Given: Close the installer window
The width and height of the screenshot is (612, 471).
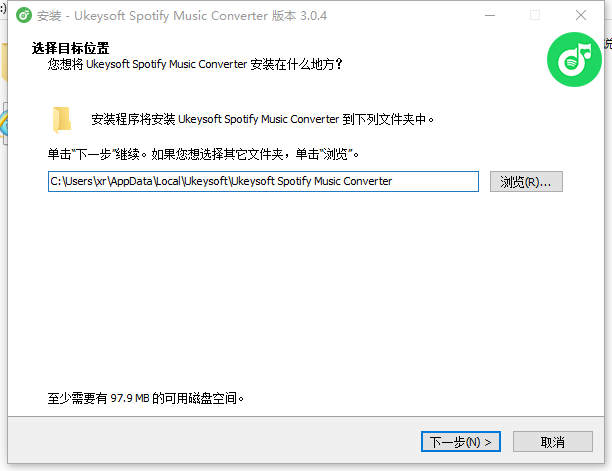Looking at the screenshot, I should click(581, 16).
